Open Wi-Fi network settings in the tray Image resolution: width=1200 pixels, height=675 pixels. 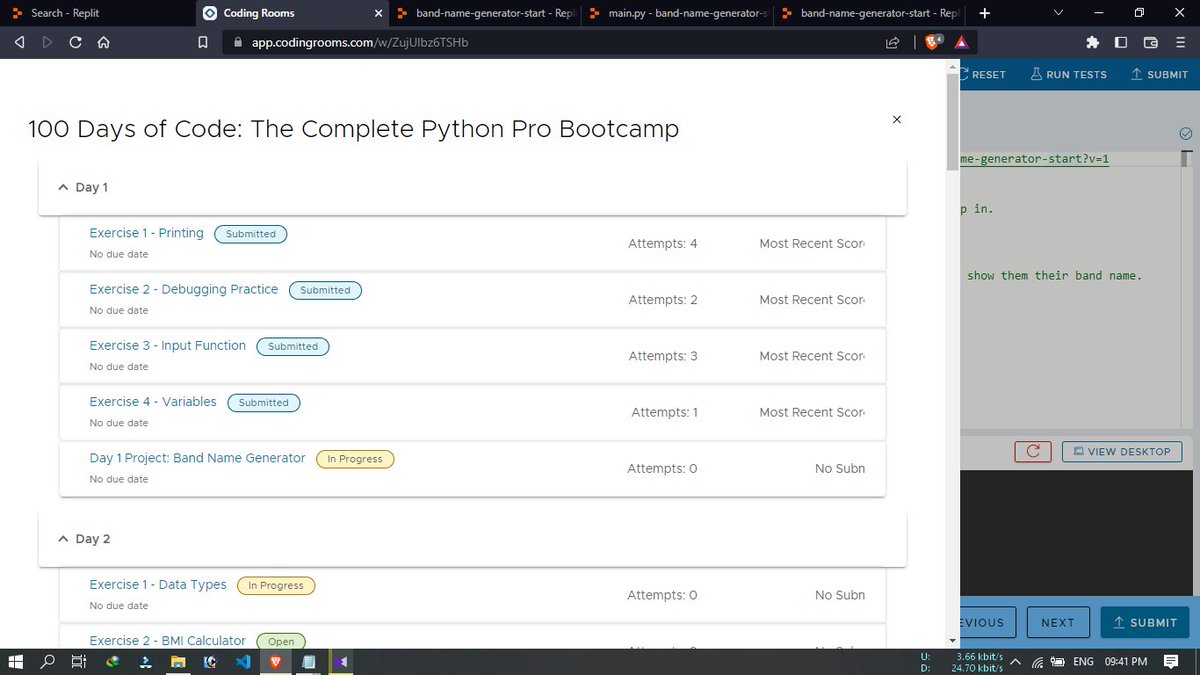coord(1037,662)
